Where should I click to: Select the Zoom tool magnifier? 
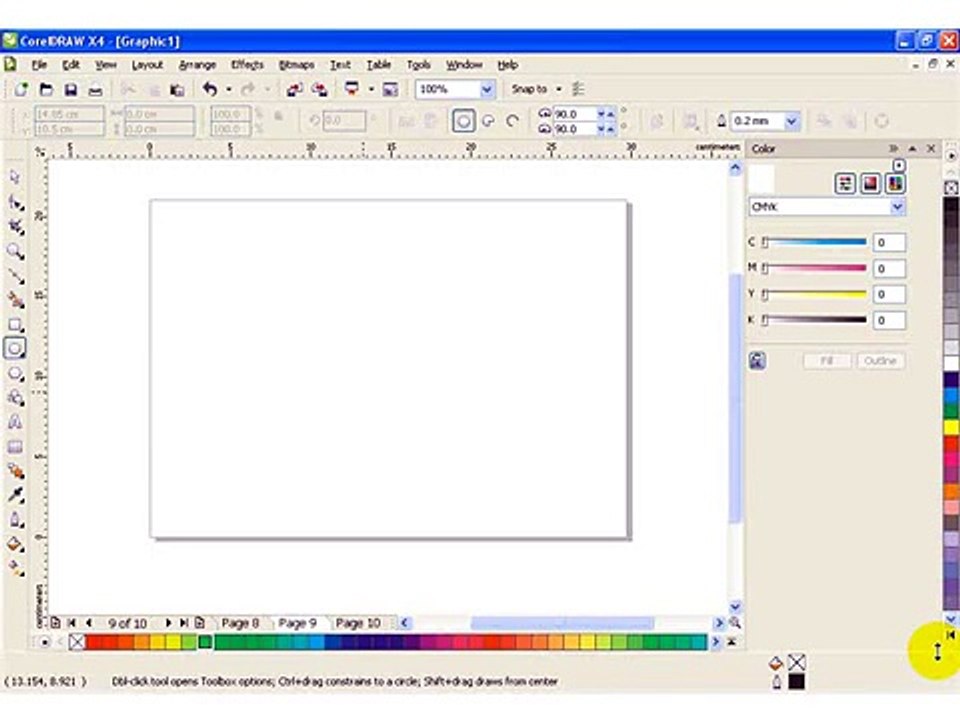[x=15, y=252]
